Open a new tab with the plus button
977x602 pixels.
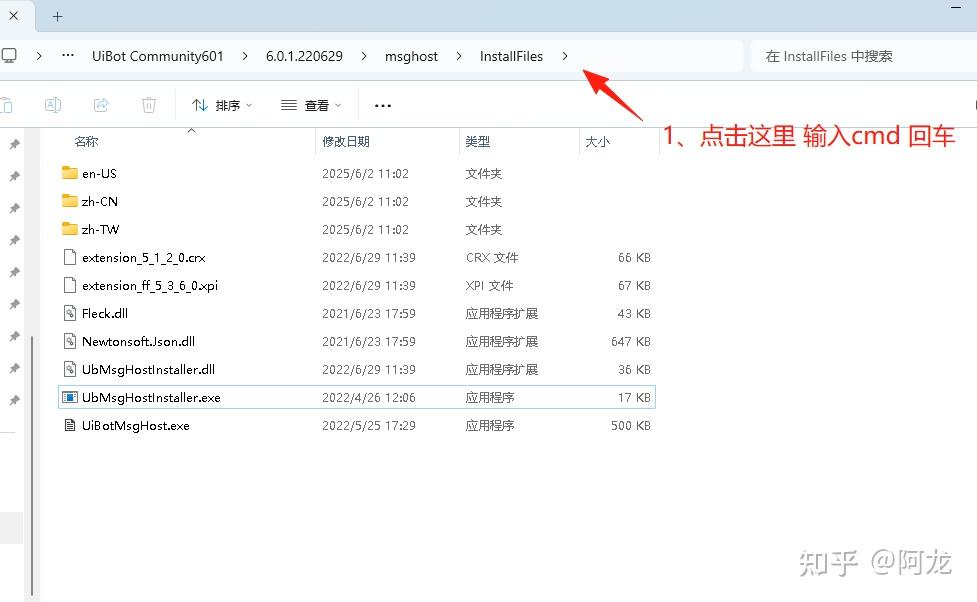(x=57, y=16)
